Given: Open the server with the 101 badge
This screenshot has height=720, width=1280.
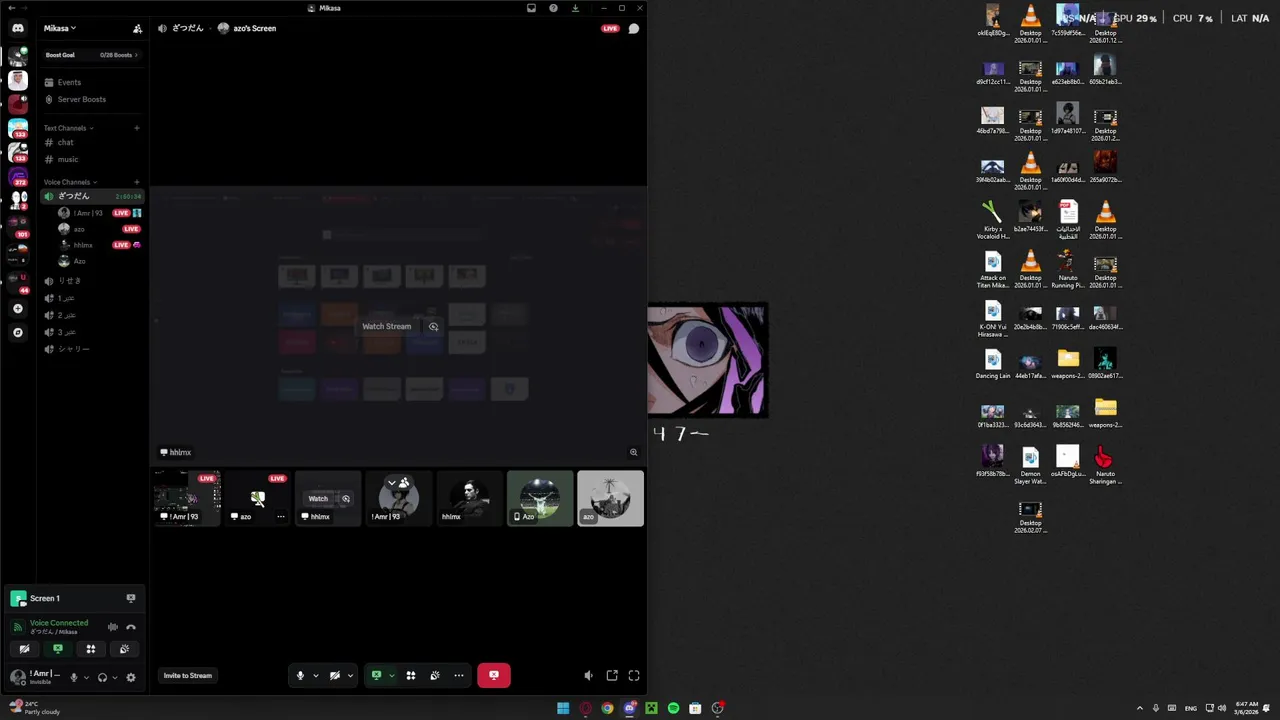Looking at the screenshot, I should coord(18,227).
